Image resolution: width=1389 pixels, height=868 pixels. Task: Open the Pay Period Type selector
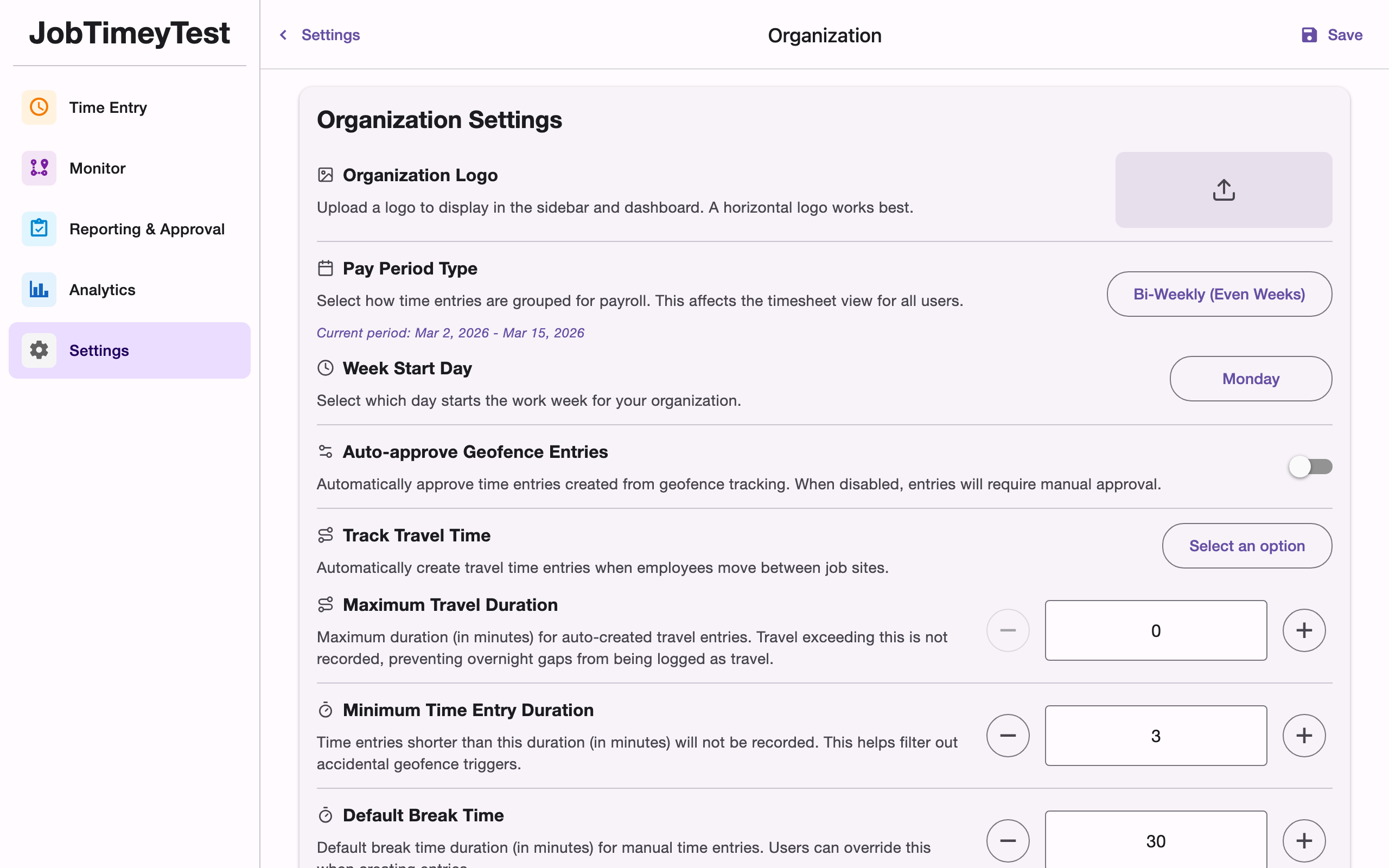[x=1219, y=293]
